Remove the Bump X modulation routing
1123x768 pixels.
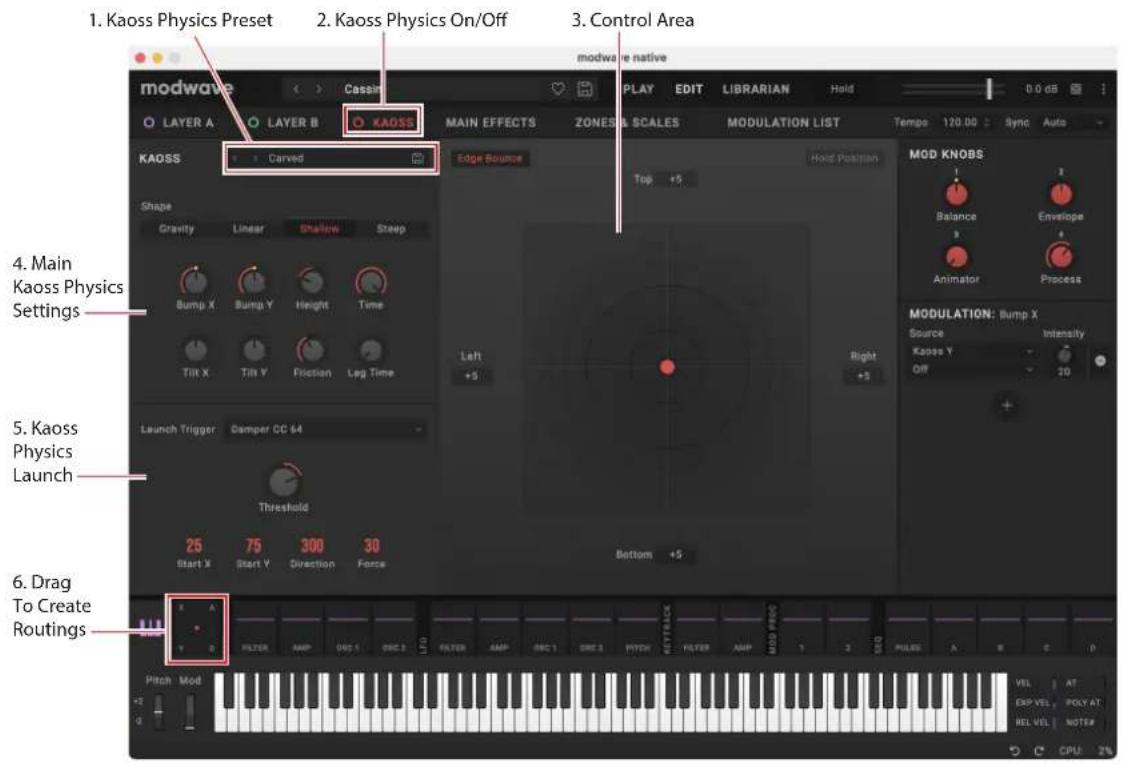click(x=1100, y=360)
